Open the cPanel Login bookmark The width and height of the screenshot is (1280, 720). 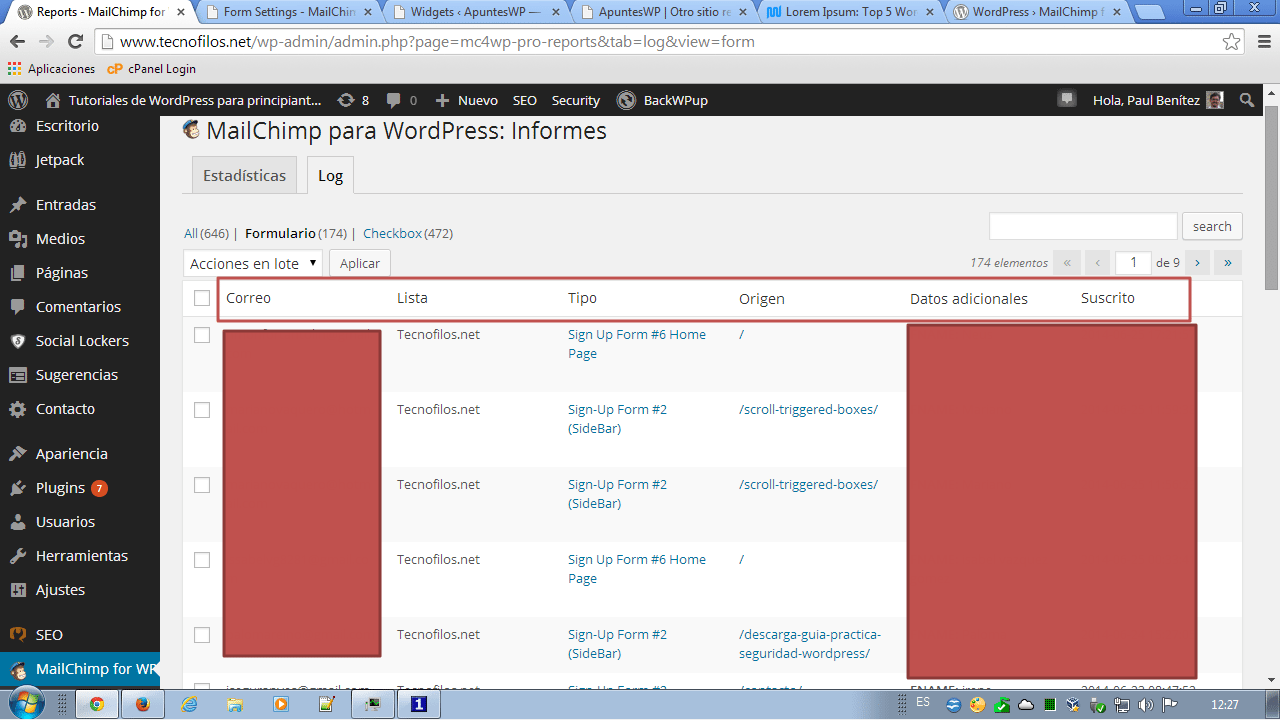pos(151,69)
